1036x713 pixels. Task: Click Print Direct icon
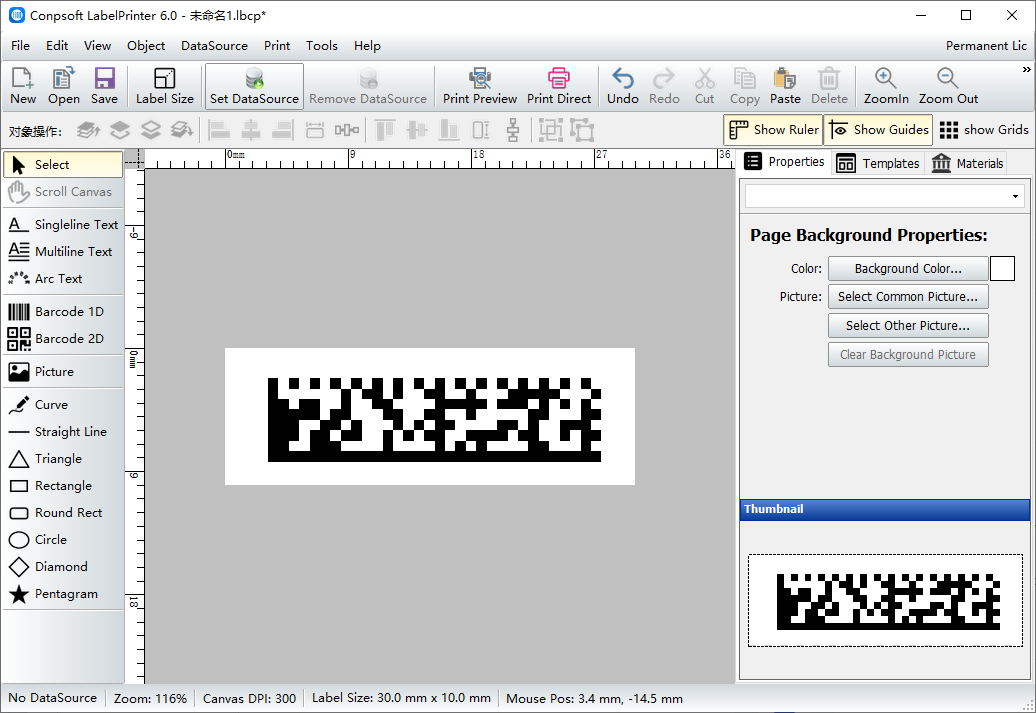click(559, 86)
